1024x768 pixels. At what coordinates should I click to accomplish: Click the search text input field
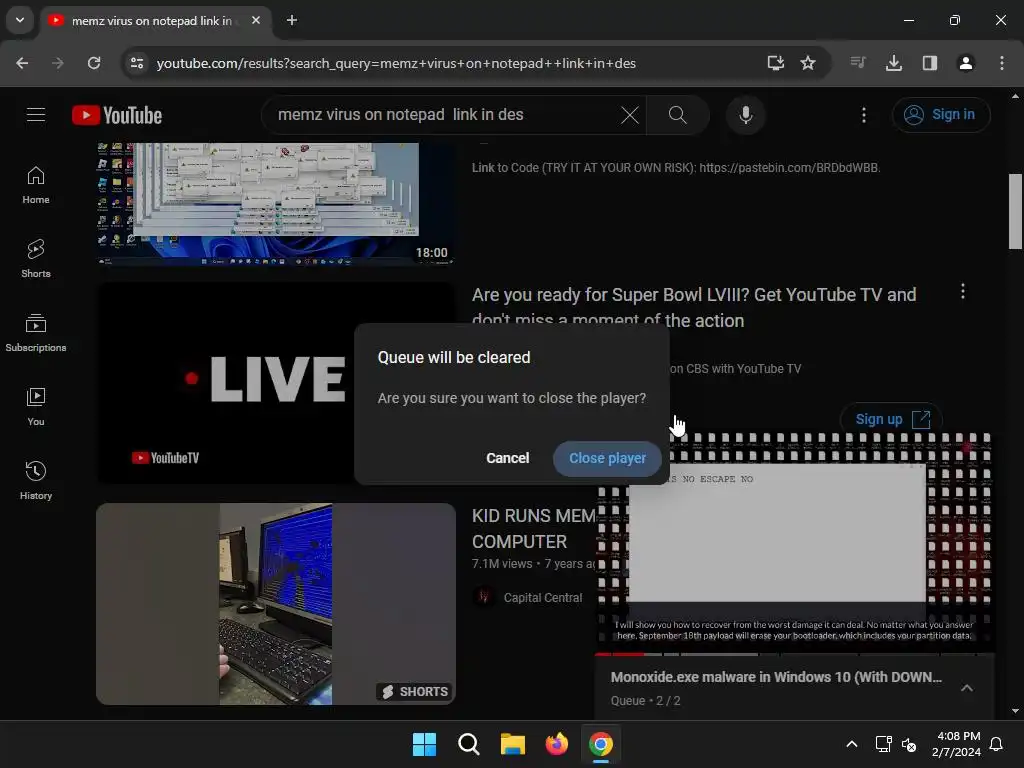click(444, 115)
